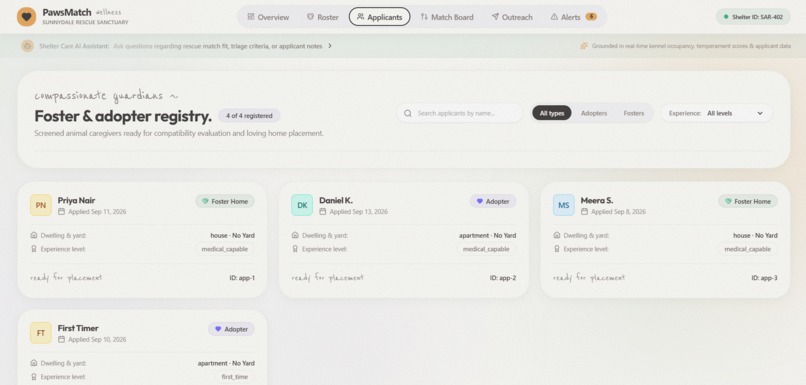Click the MS avatar for Meera S.
Image resolution: width=806 pixels, height=385 pixels.
563,205
